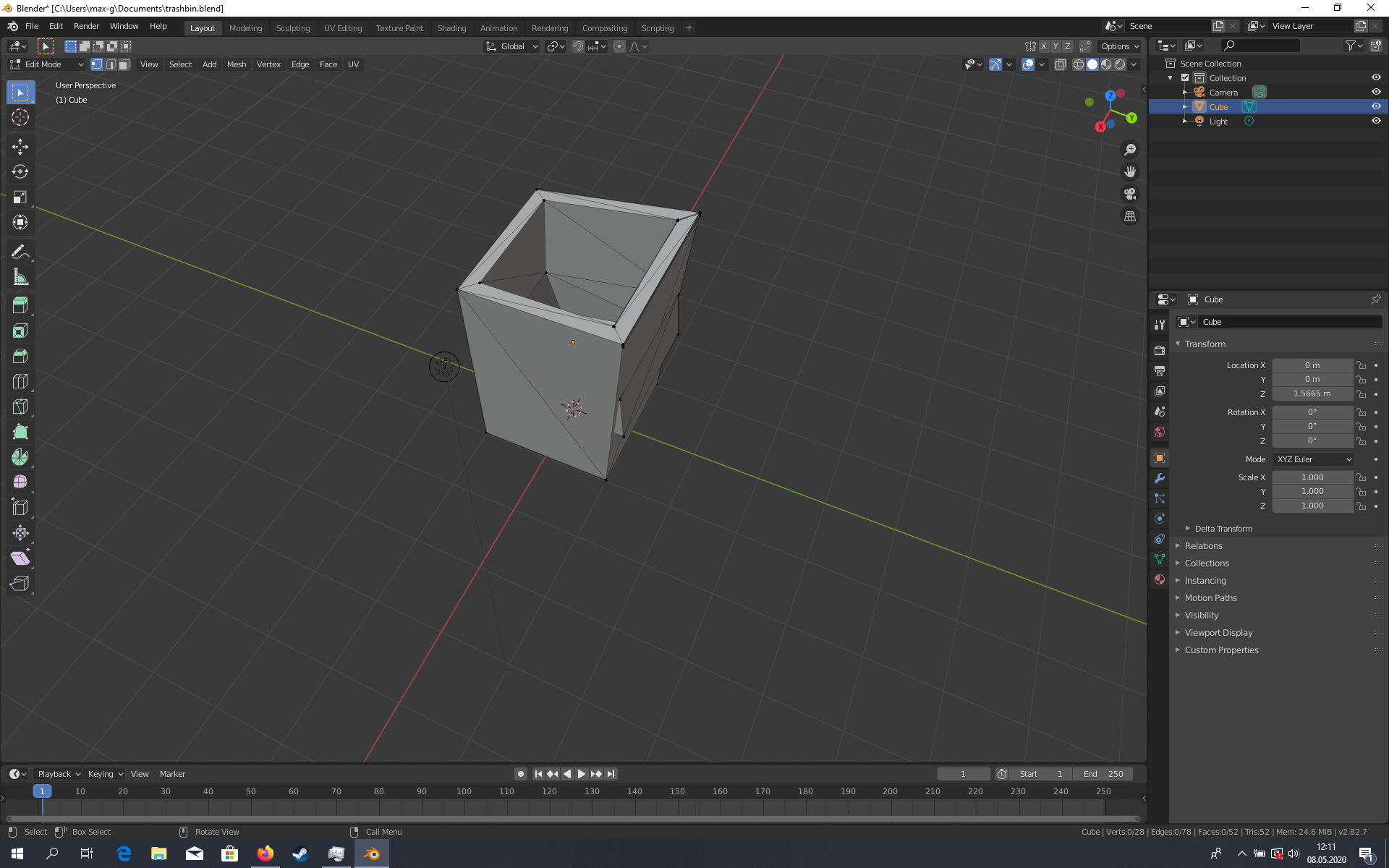Toggle X-Ray display
The image size is (1389, 868).
(x=1061, y=64)
